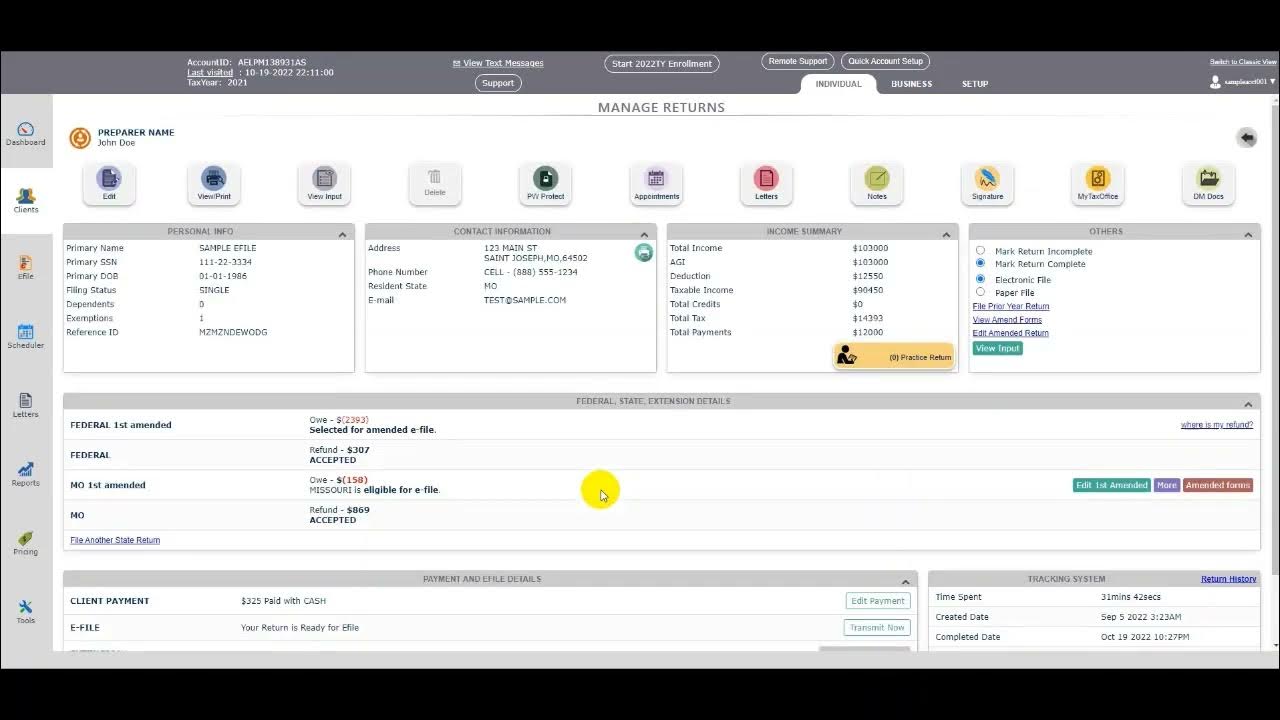Open Edit Amended Return link
Viewport: 1280px width, 720px height.
[1011, 333]
